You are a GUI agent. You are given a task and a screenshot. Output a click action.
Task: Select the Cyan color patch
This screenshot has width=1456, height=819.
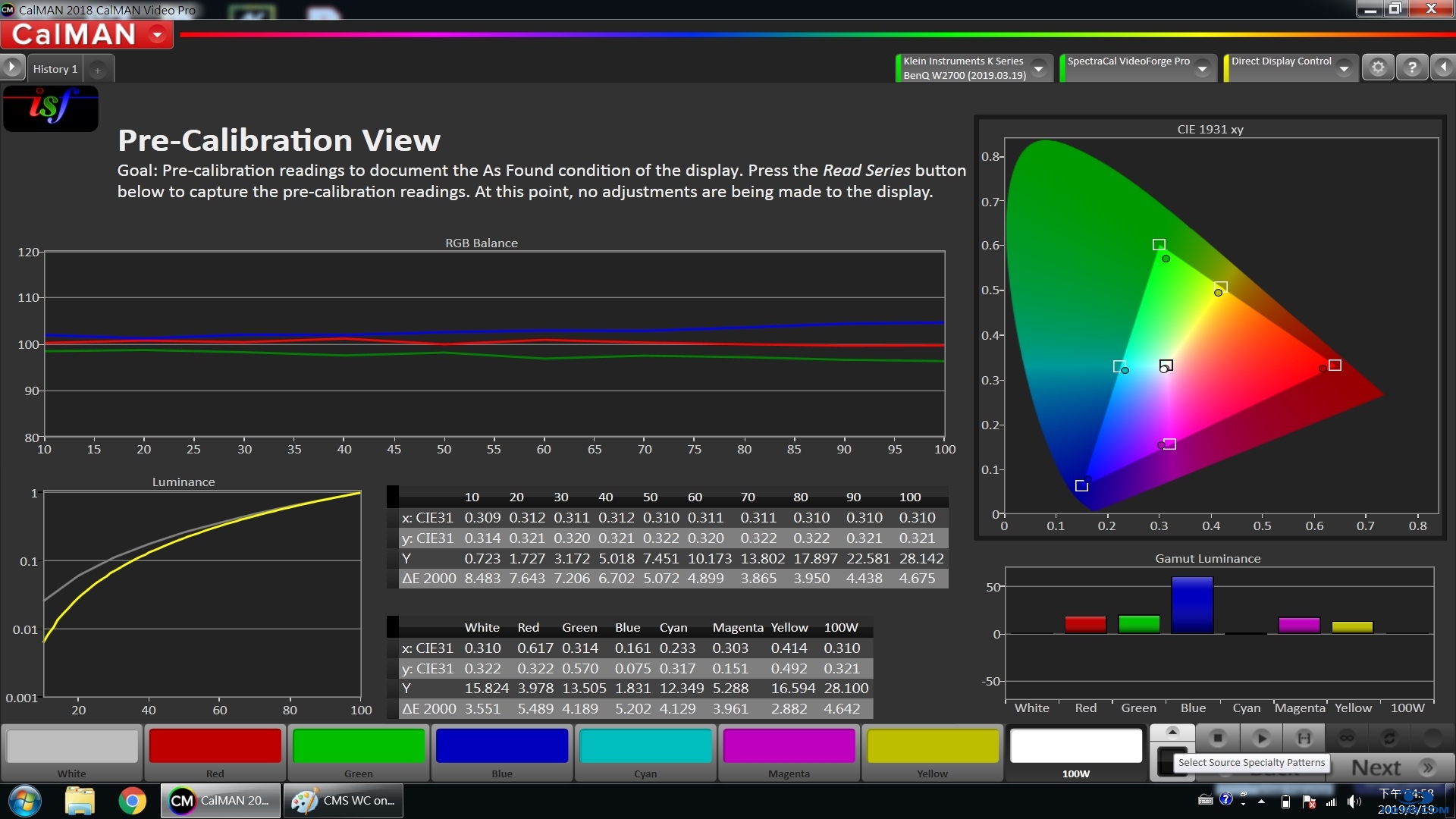point(645,746)
